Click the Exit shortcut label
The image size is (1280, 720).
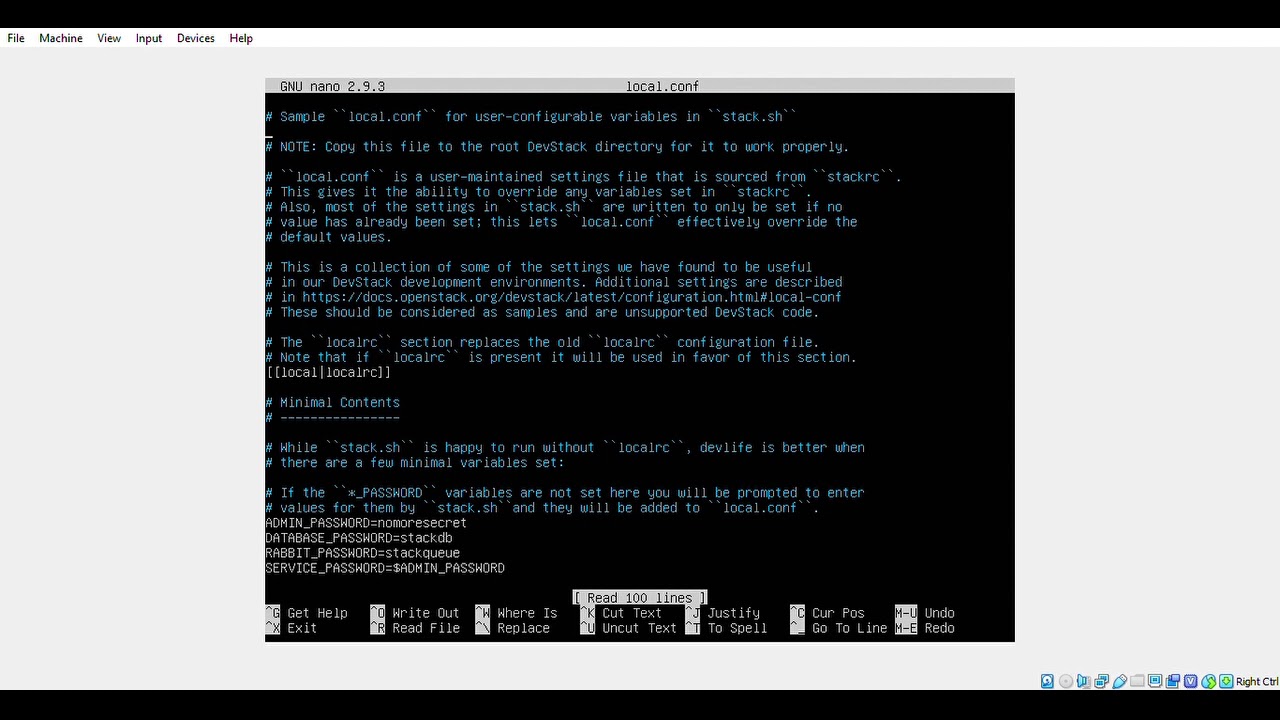coord(302,628)
